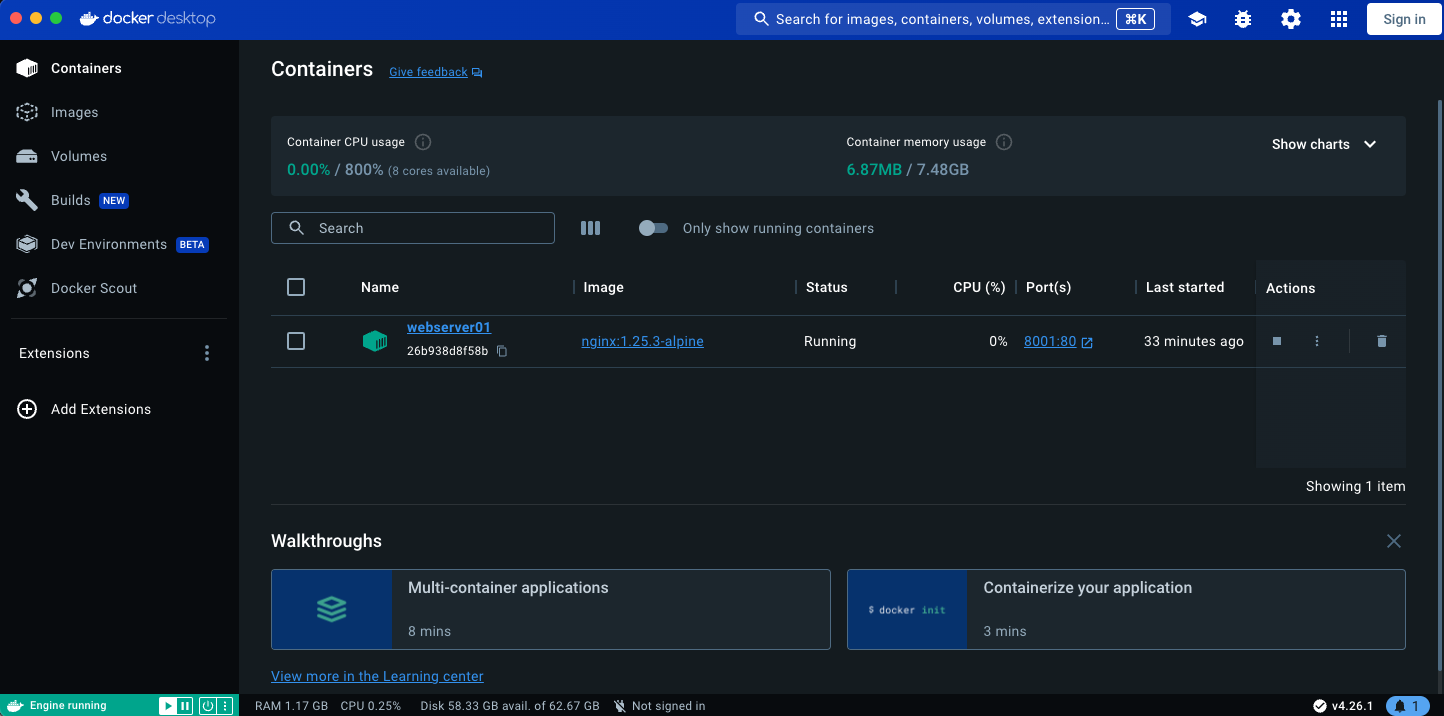Go to Containers in the sidebar
This screenshot has height=716, width=1444.
(x=120, y=68)
